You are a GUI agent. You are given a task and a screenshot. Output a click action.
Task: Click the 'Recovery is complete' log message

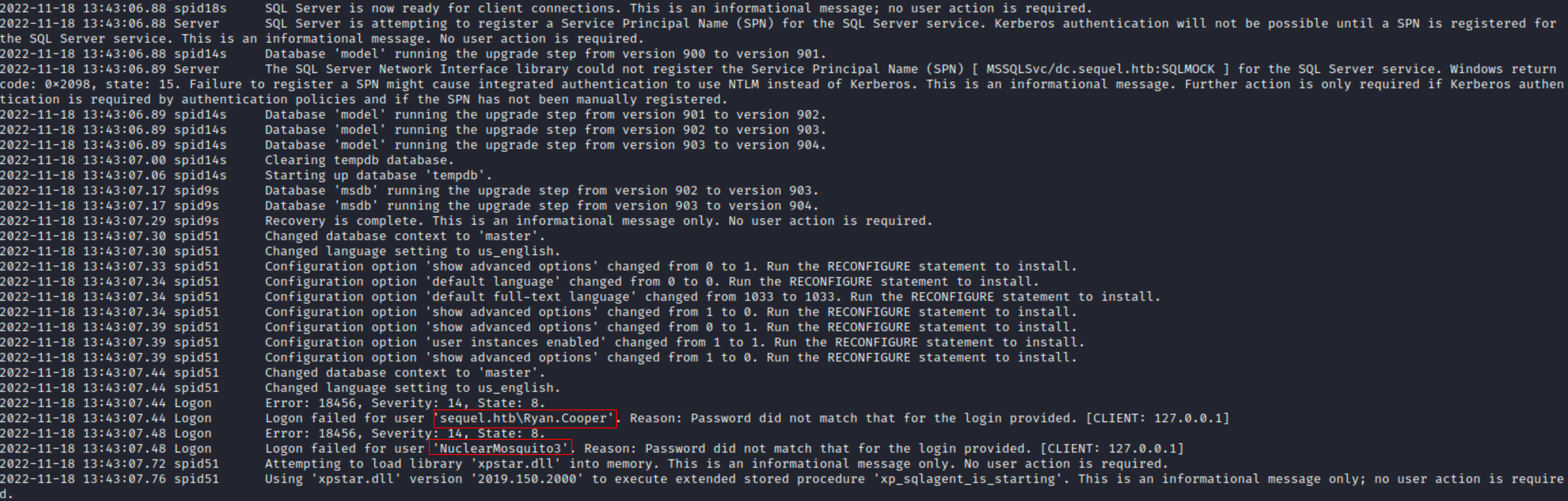point(598,221)
